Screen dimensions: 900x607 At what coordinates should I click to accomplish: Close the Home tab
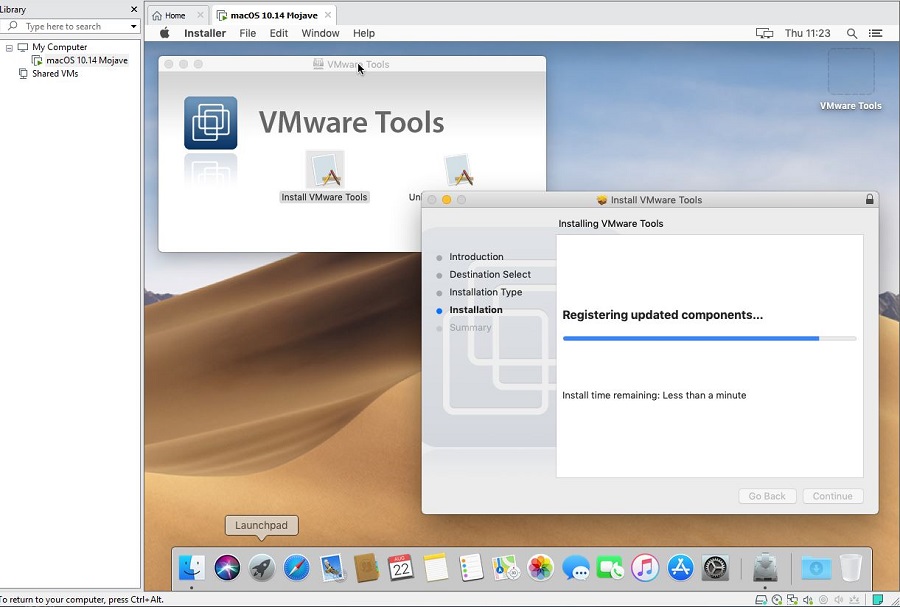[200, 15]
